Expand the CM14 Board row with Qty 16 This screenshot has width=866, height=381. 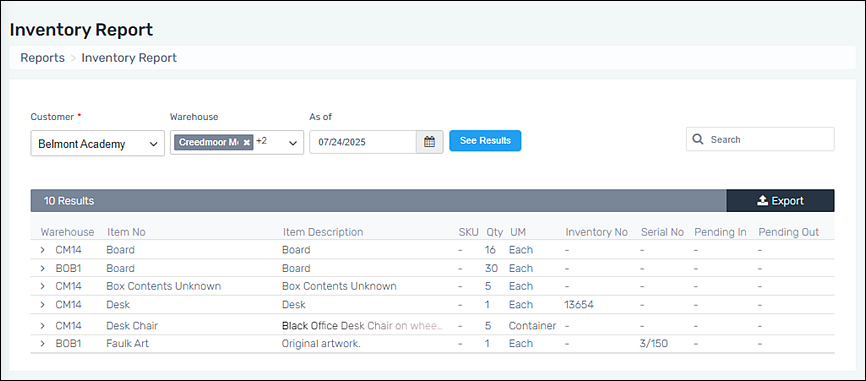click(43, 250)
